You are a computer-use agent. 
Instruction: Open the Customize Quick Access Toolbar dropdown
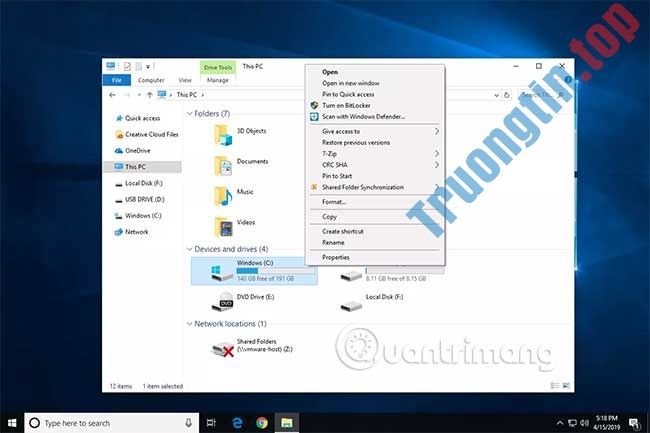coord(148,67)
